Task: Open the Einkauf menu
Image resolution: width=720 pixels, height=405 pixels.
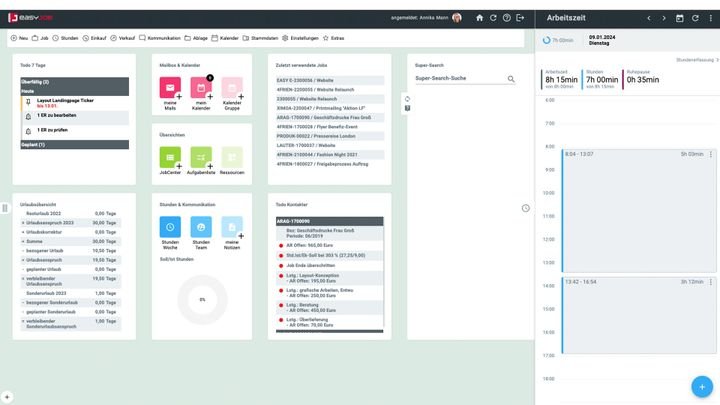Action: 95,38
